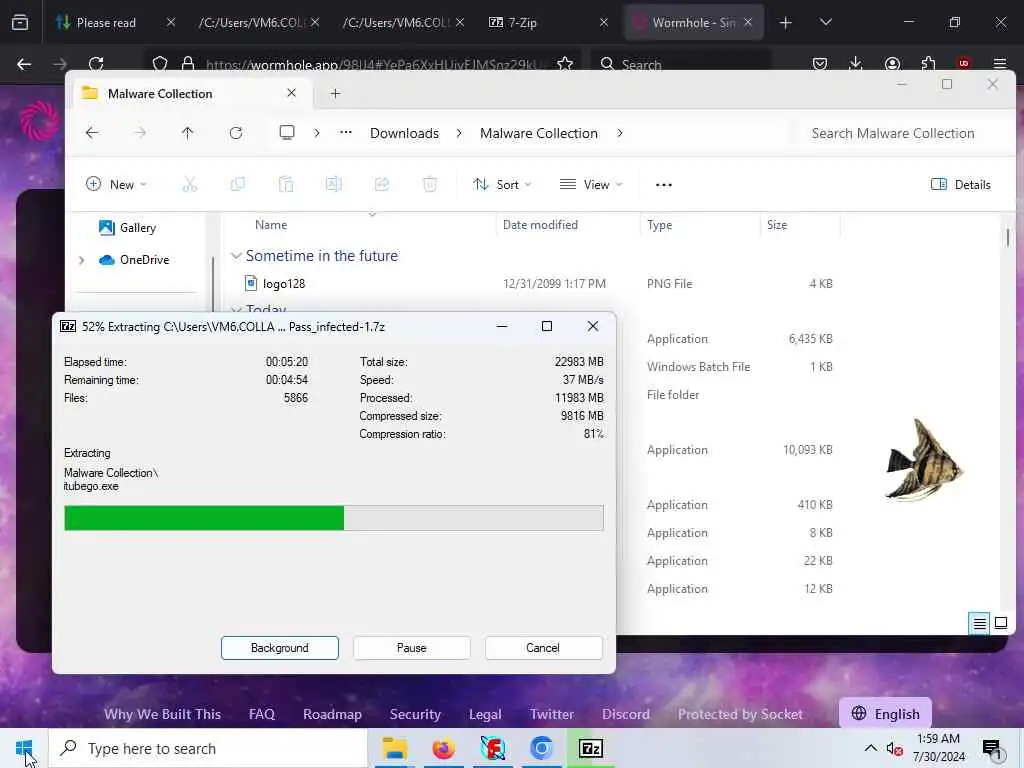Open the list all tabs dropdown
The height and width of the screenshot is (768, 1024).
[826, 23]
